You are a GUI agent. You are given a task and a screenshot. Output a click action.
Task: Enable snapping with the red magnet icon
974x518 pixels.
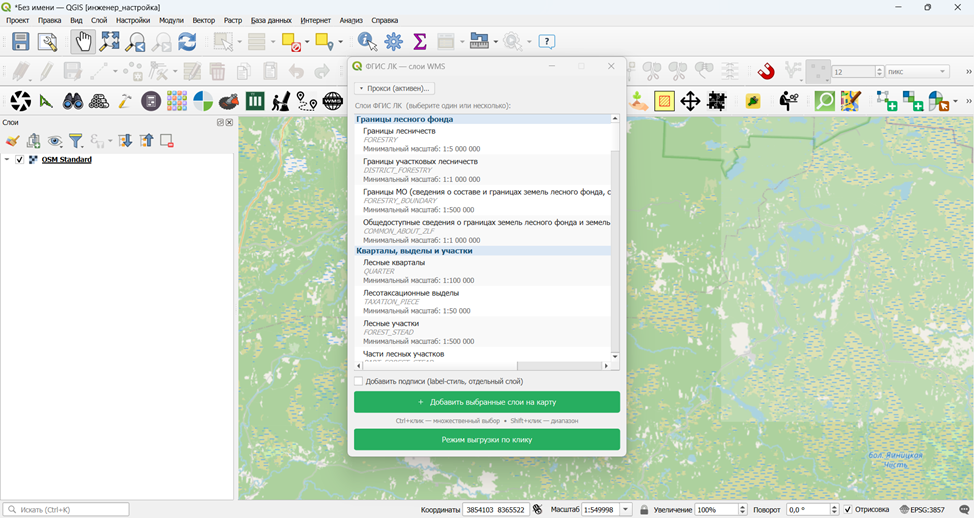point(767,71)
